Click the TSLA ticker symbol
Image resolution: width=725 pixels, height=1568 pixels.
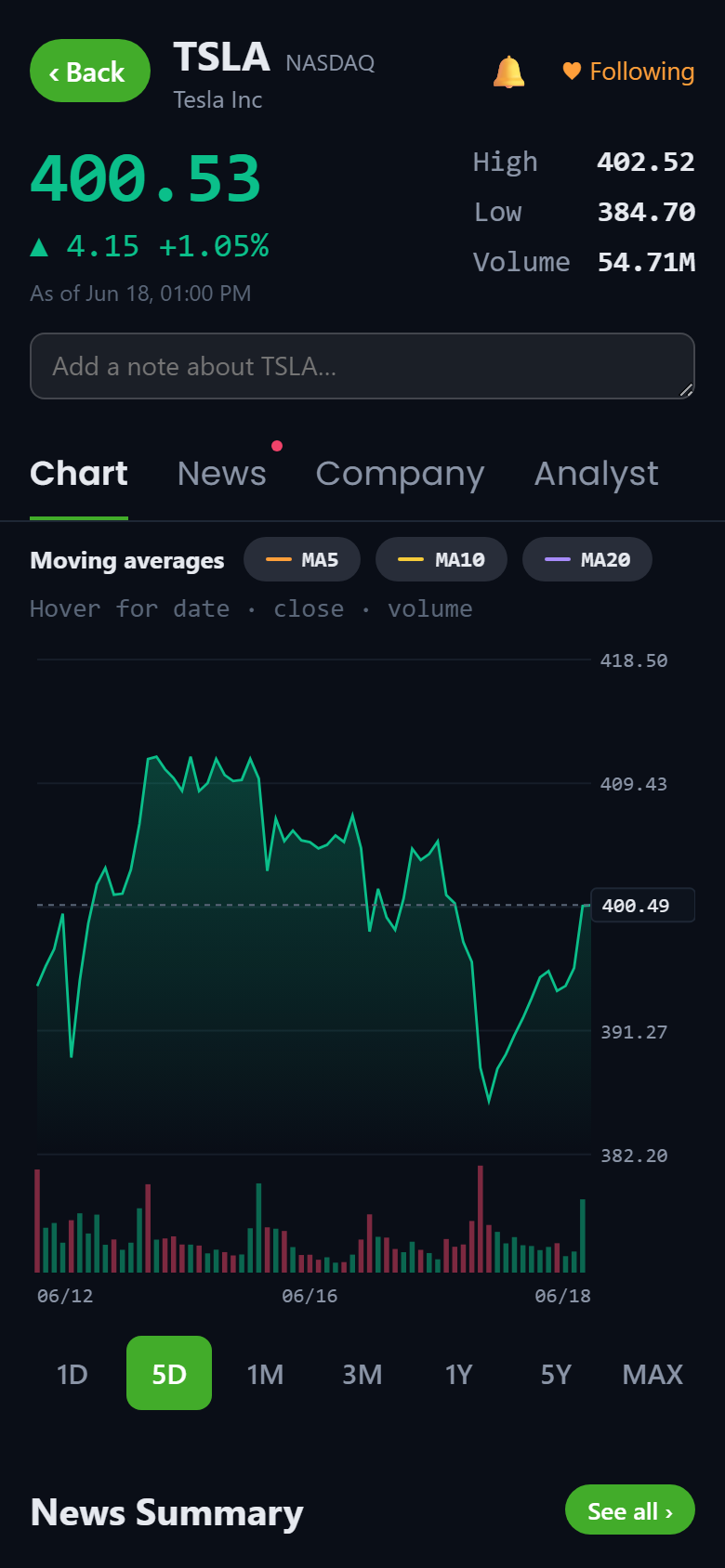221,57
